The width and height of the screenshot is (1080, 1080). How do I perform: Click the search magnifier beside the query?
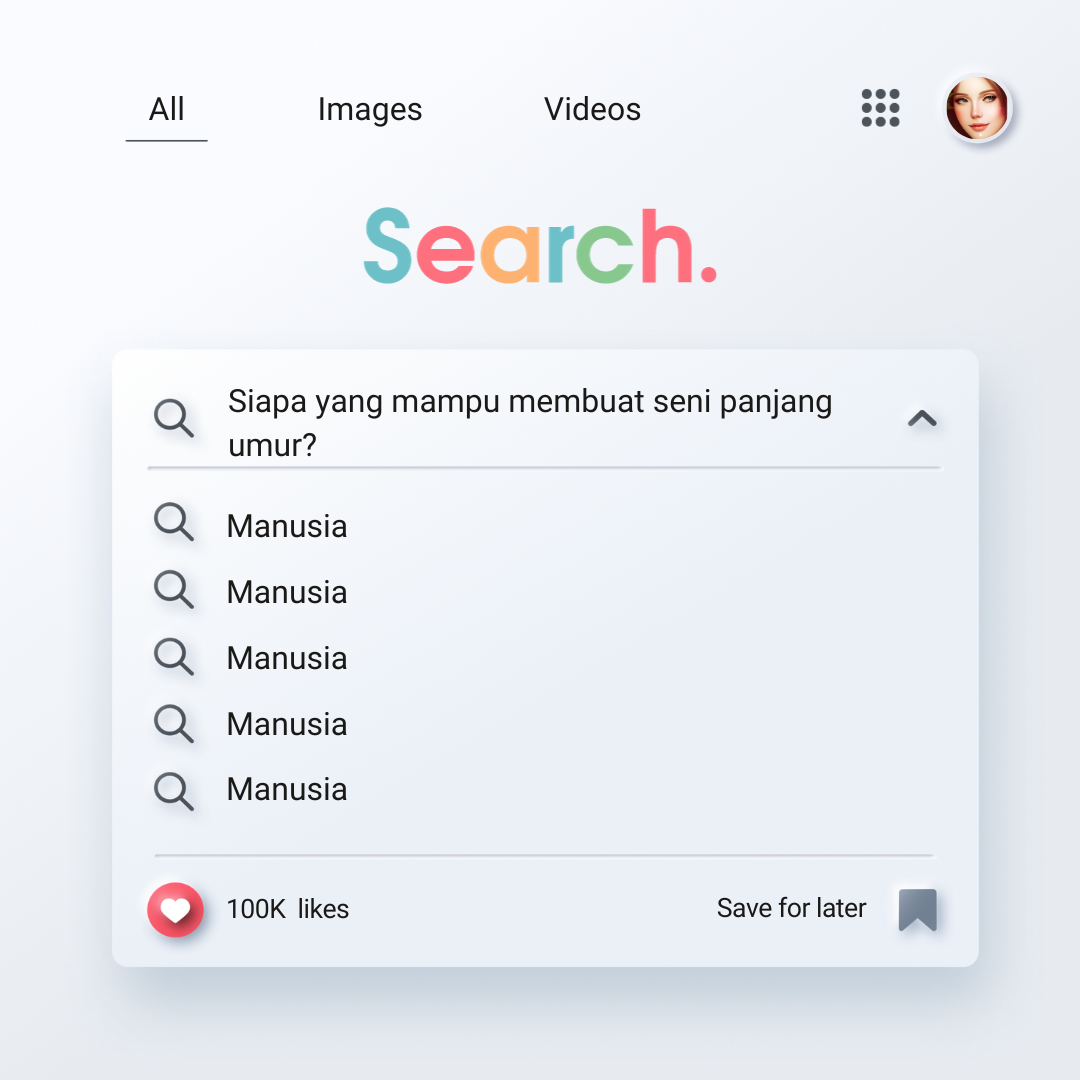click(174, 417)
